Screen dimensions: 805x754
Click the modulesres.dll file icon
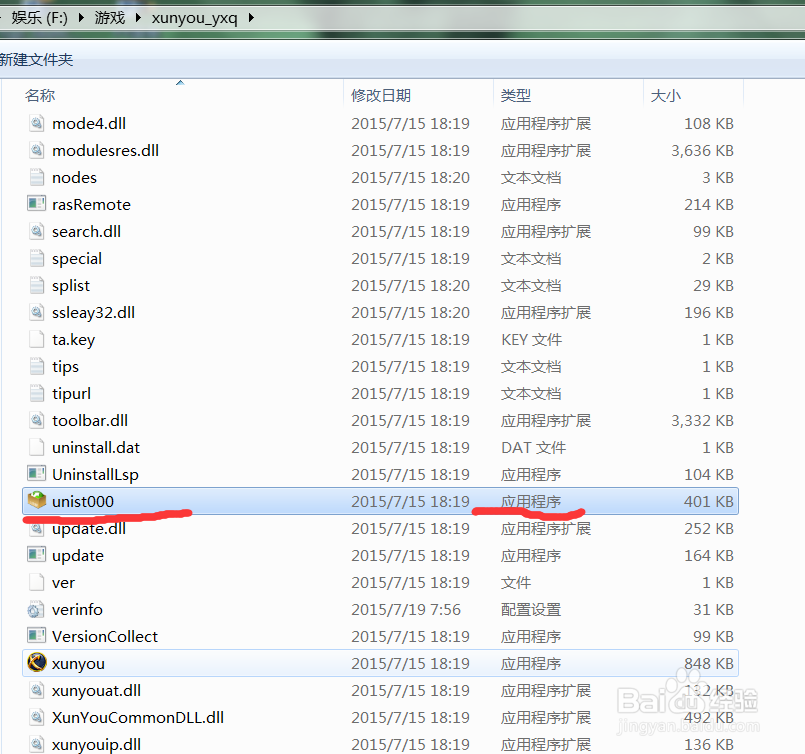click(36, 150)
